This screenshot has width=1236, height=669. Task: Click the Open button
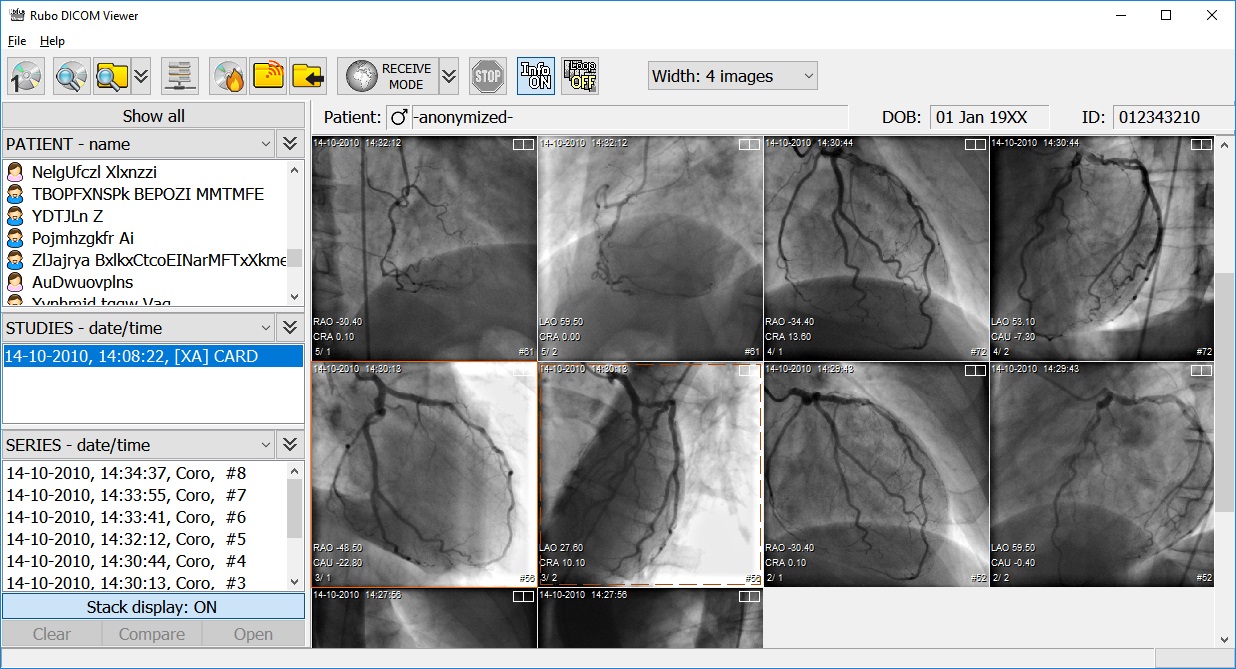coord(253,634)
